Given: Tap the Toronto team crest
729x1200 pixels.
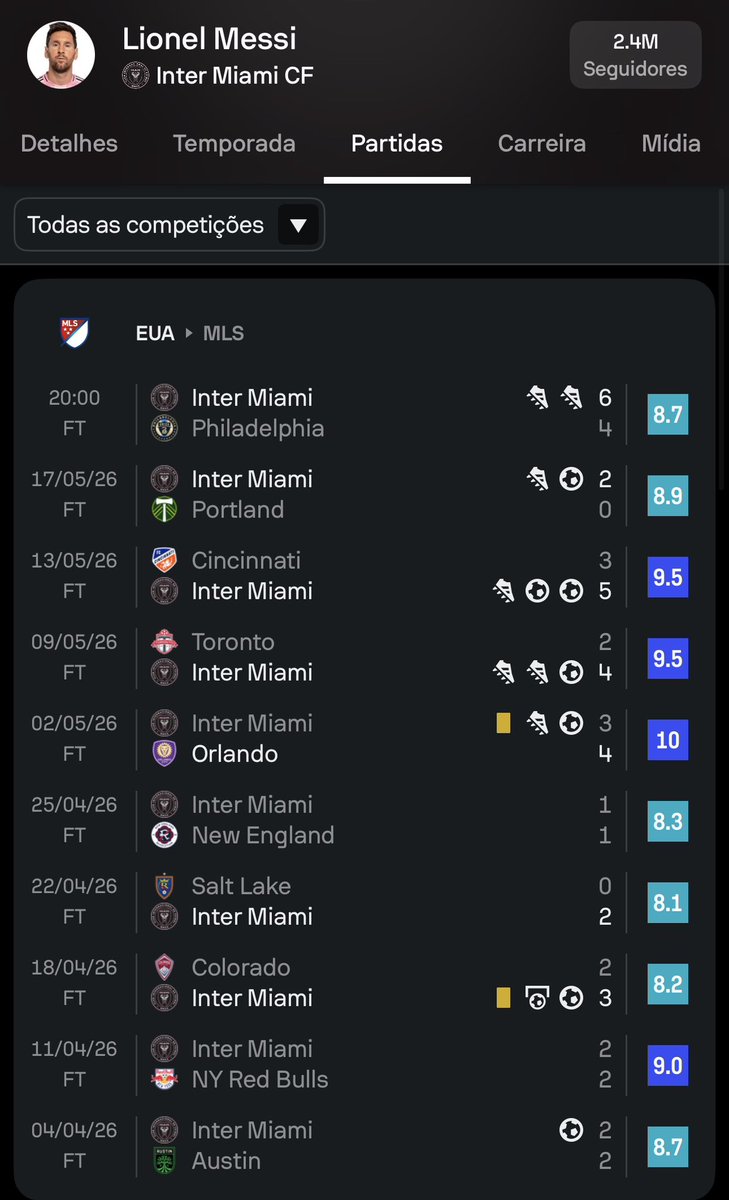Looking at the screenshot, I should [164, 642].
